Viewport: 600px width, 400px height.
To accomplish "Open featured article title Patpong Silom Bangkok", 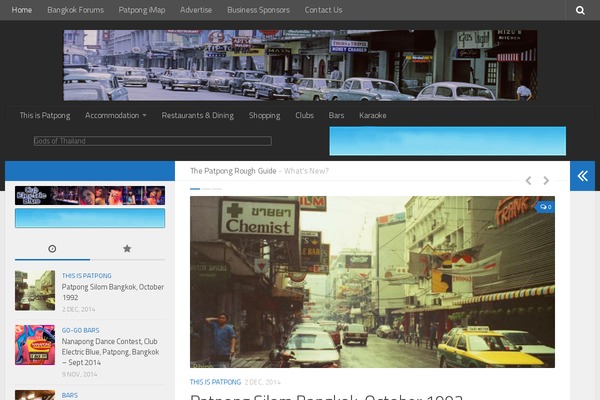I will coord(326,397).
